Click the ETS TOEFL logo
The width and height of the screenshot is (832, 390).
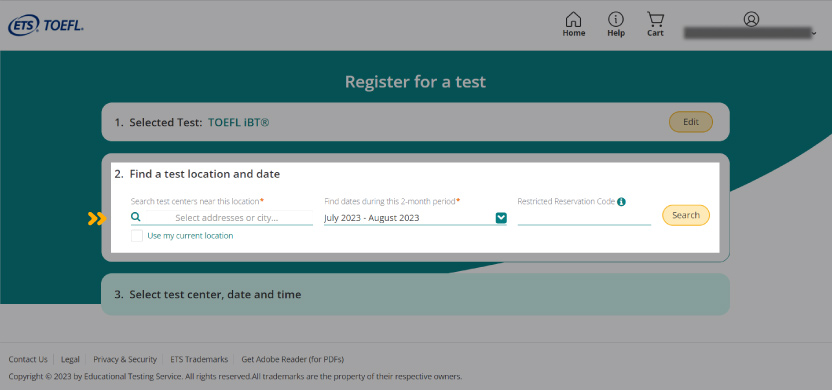[46, 25]
